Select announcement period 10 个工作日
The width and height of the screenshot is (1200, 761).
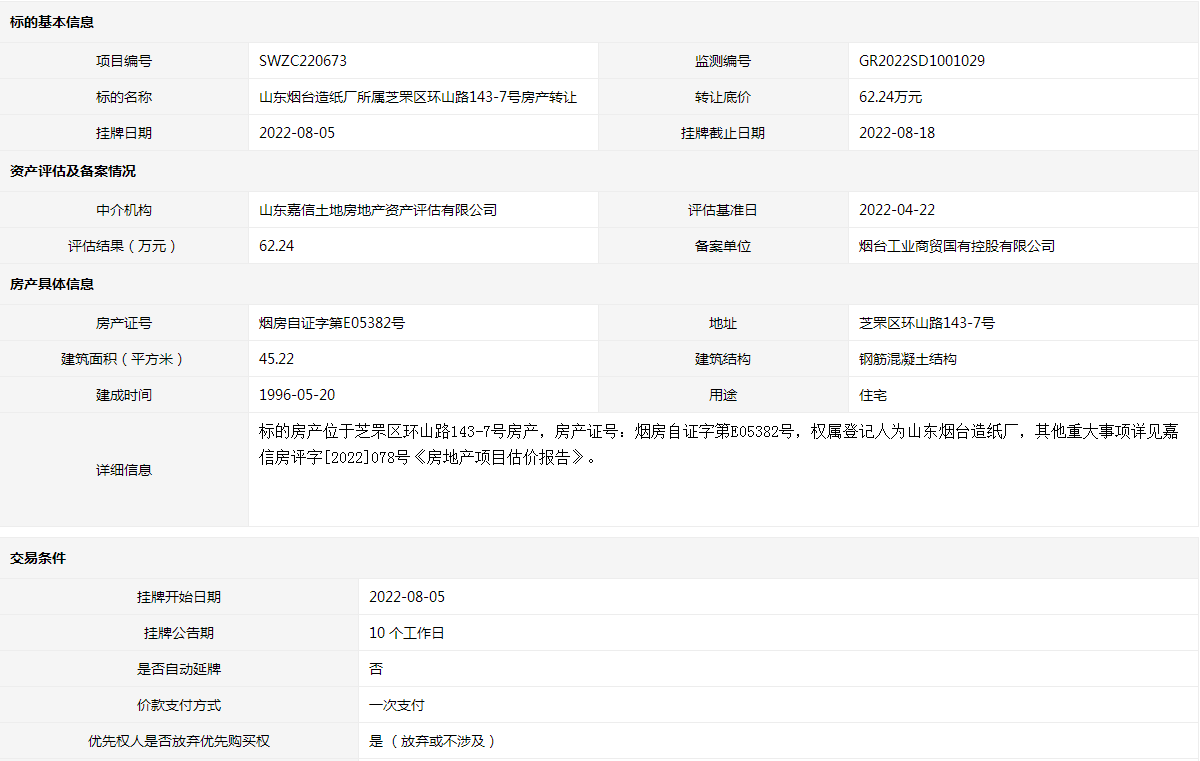point(406,633)
